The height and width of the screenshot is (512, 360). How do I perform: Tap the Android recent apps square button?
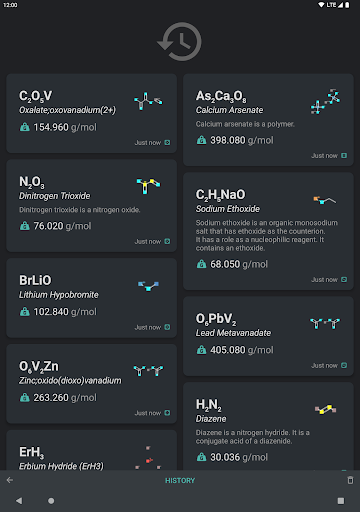341,501
